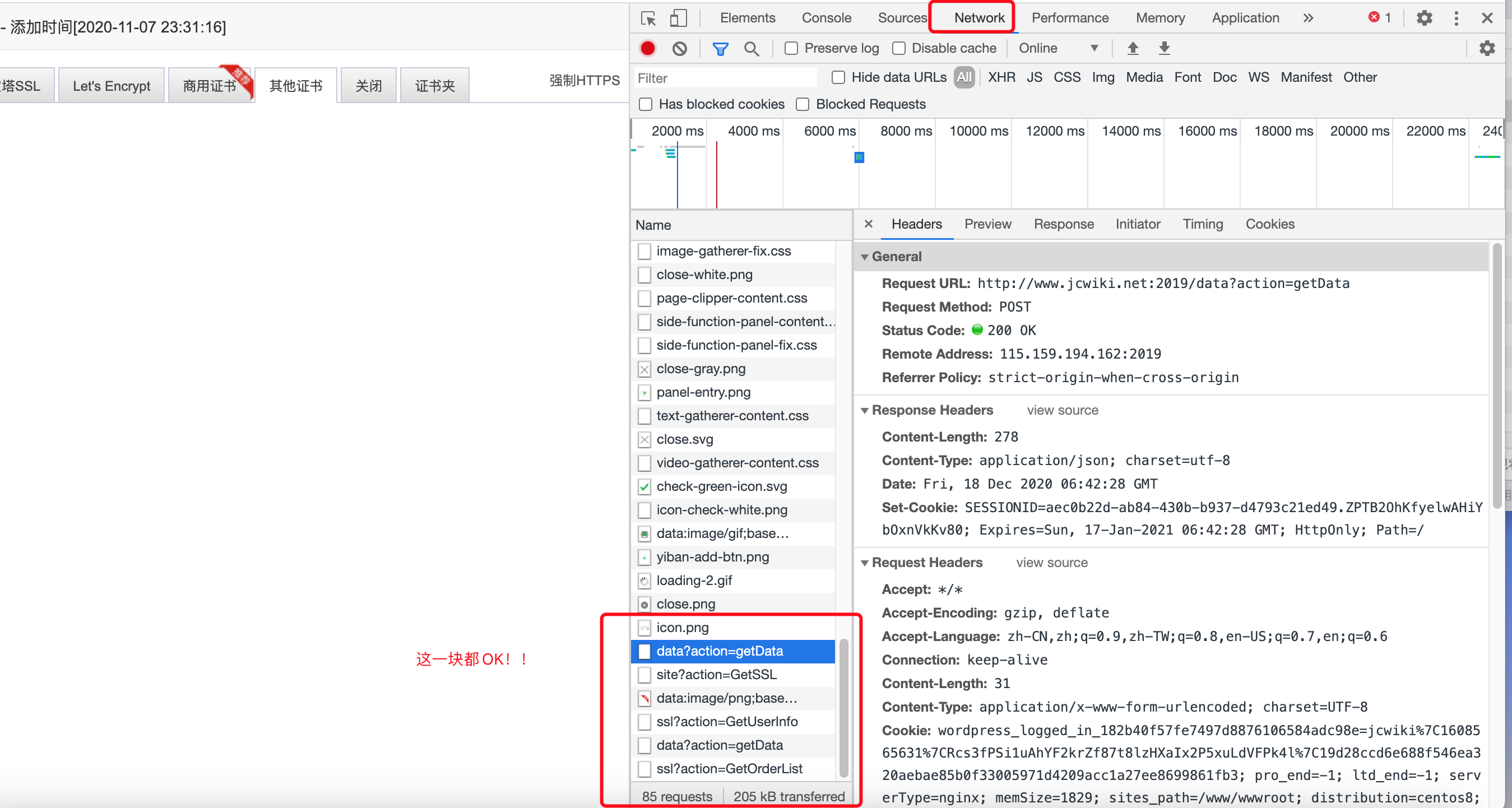The image size is (1512, 808).
Task: Filter requests by XHR
Action: tap(1001, 77)
